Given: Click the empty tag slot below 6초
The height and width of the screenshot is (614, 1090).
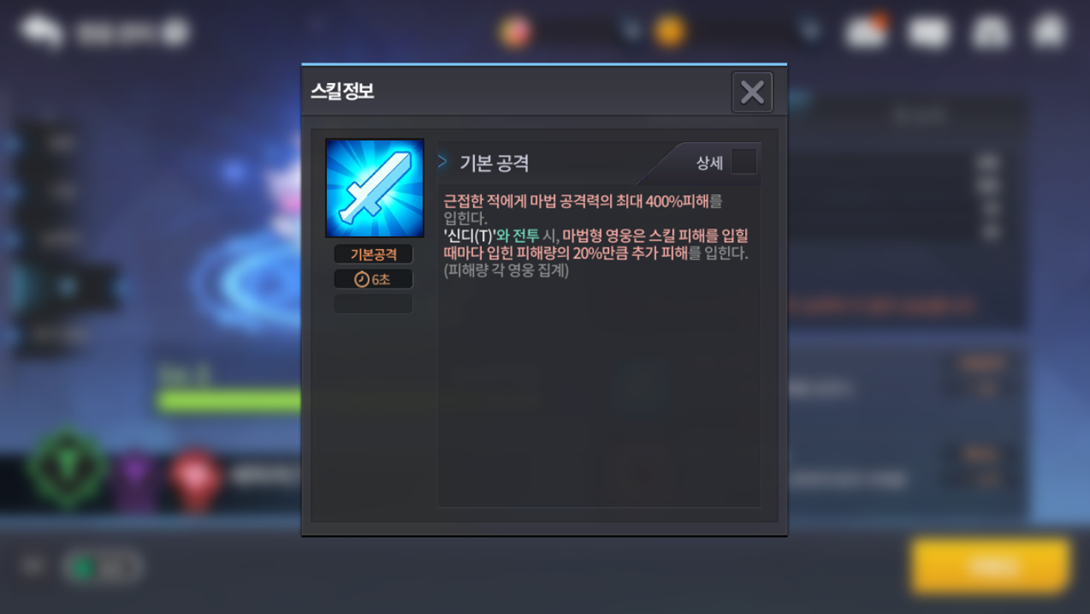Looking at the screenshot, I should click(373, 304).
